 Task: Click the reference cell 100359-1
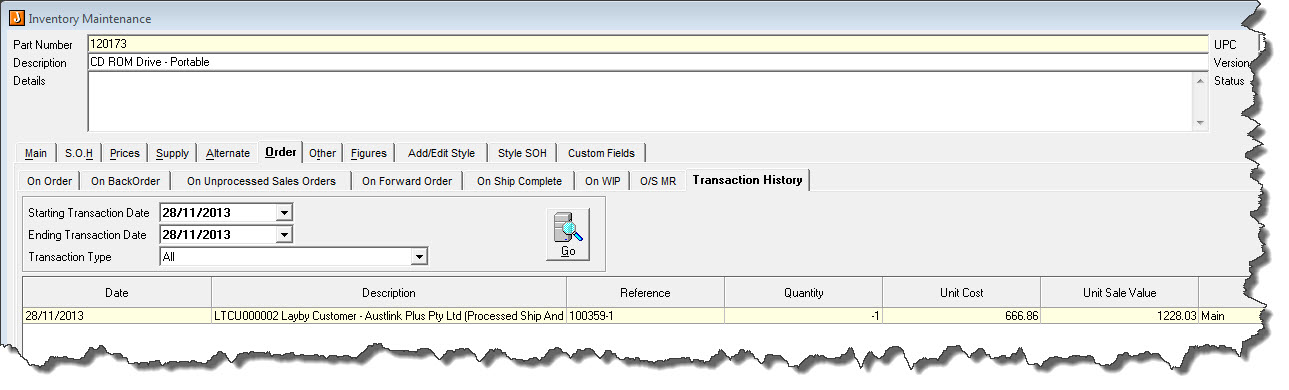[645, 316]
